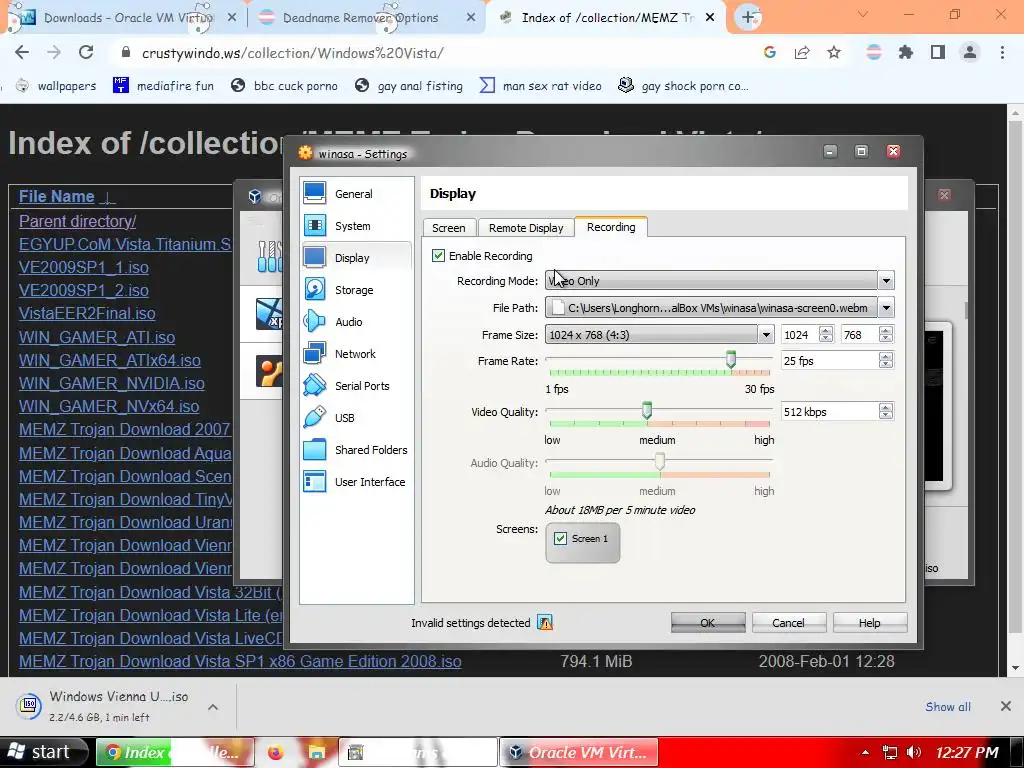Open Shared Folders settings category
The width and height of the screenshot is (1024, 768).
click(356, 450)
